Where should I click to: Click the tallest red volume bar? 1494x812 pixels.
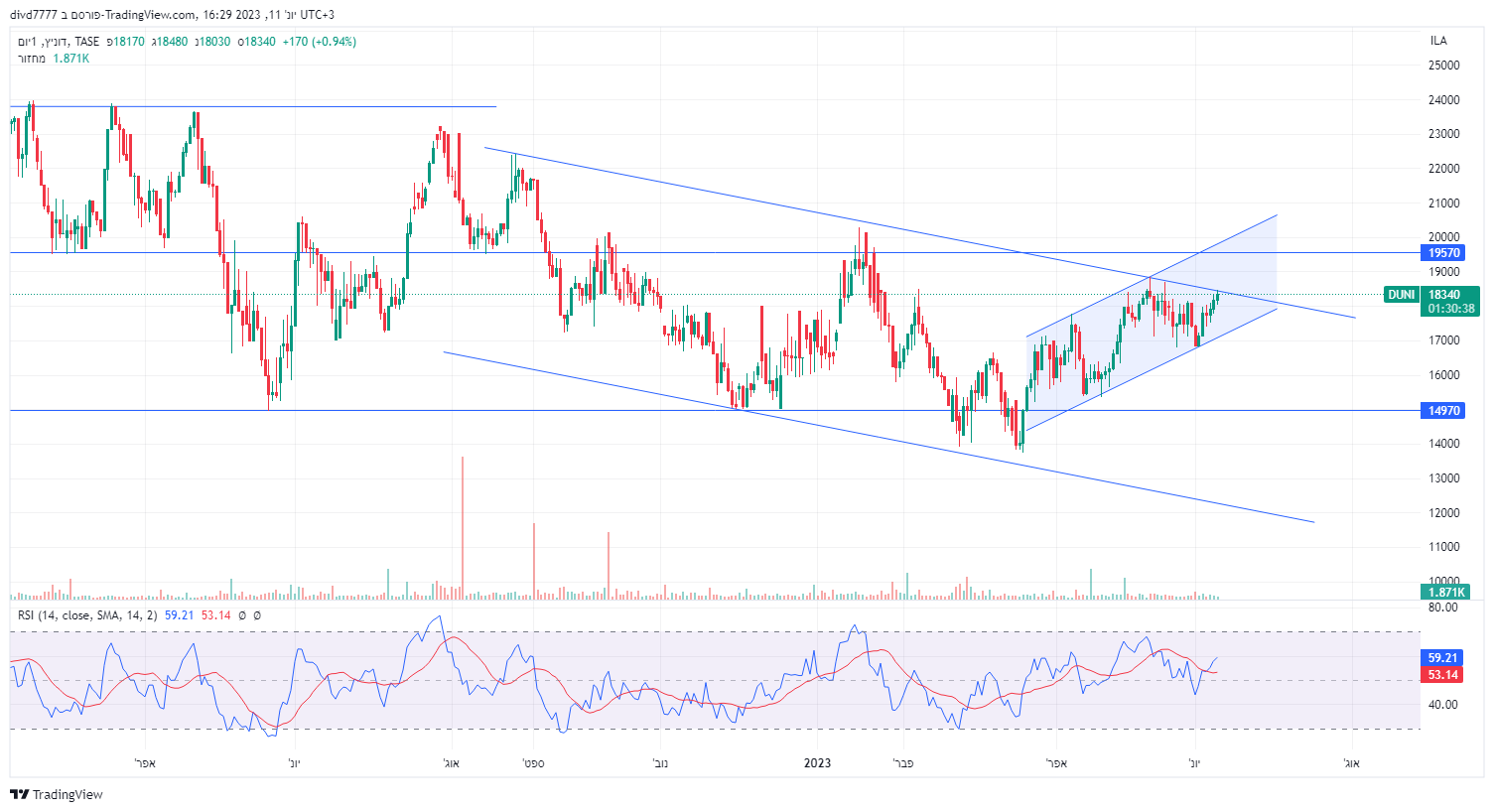pyautogui.click(x=463, y=528)
